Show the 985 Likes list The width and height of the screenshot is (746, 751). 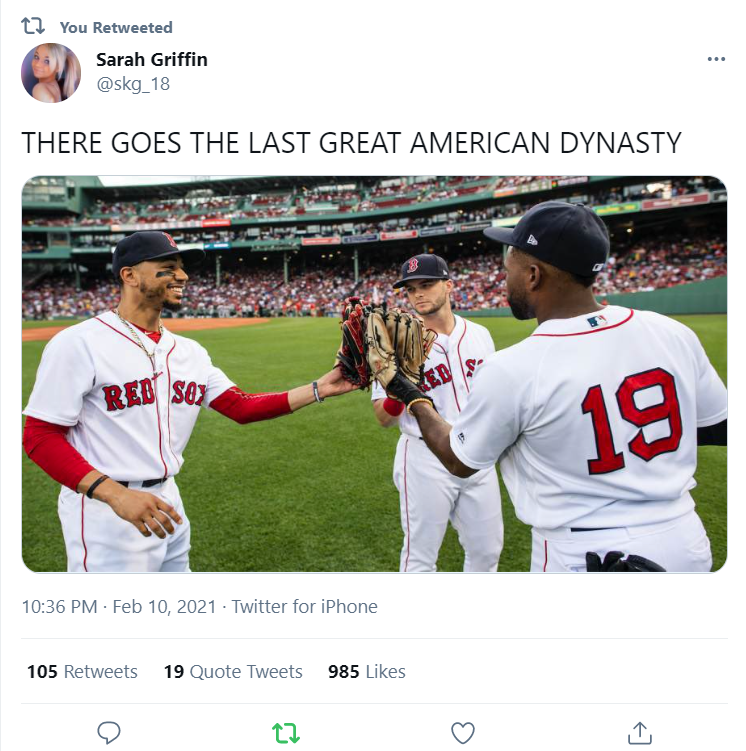367,671
